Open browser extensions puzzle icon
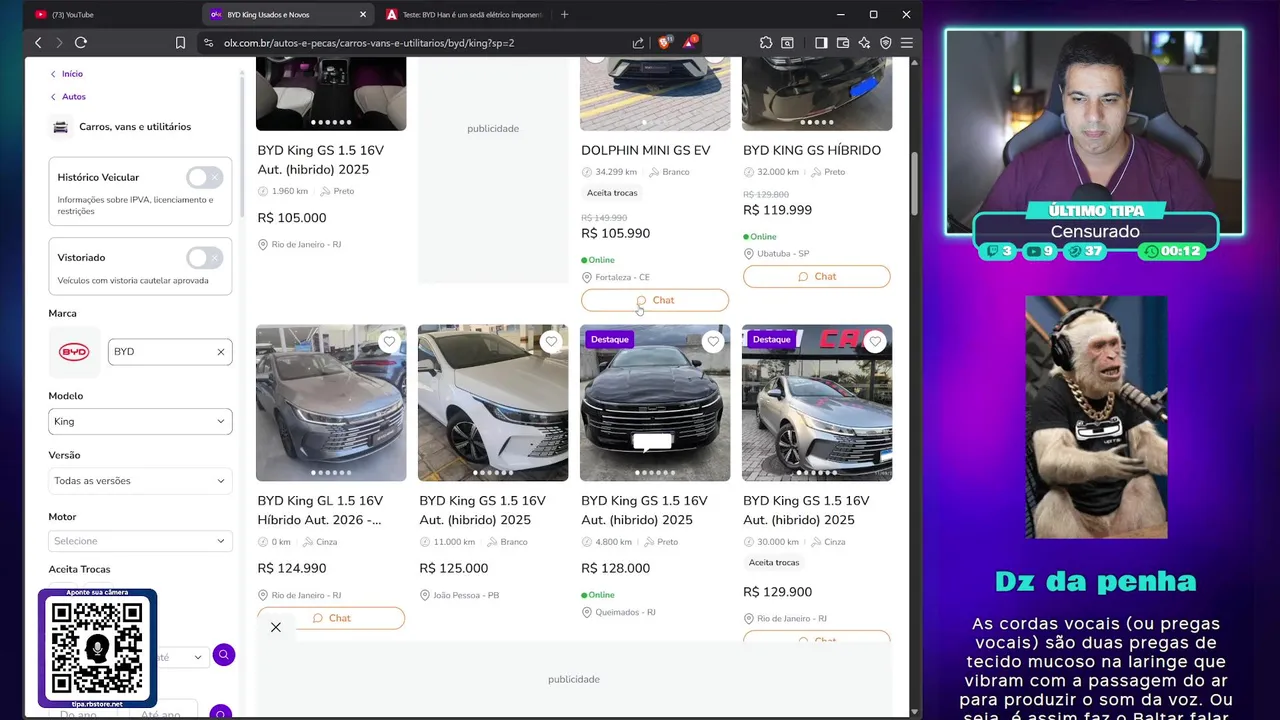Viewport: 1280px width, 720px height. tap(766, 43)
